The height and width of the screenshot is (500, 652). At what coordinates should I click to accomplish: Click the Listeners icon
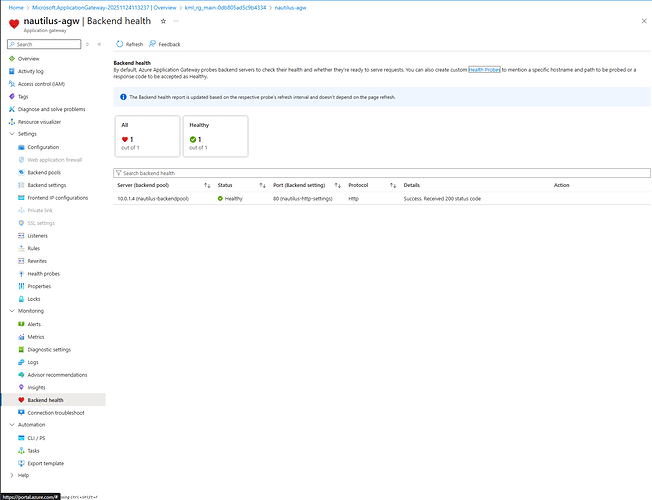tap(21, 236)
